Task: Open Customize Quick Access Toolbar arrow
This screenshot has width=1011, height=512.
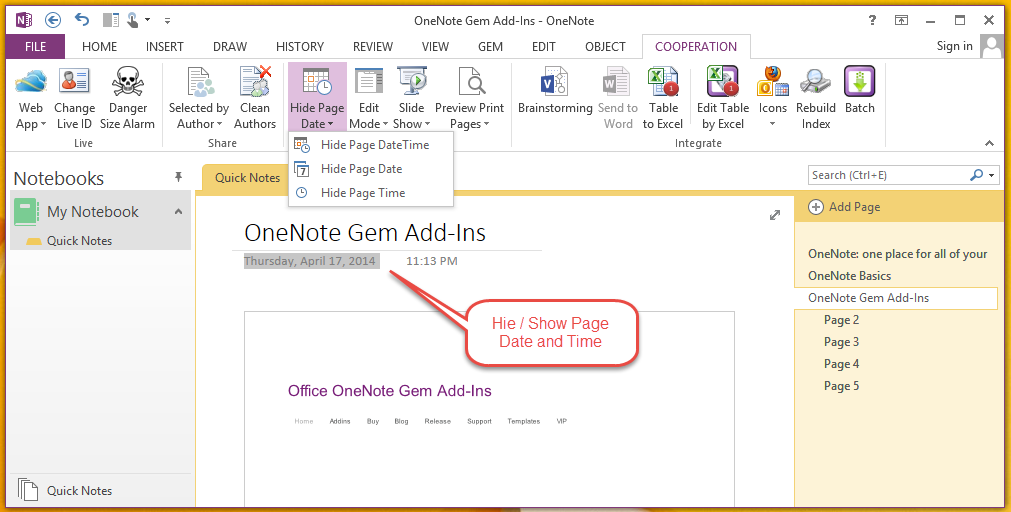Action: point(167,21)
